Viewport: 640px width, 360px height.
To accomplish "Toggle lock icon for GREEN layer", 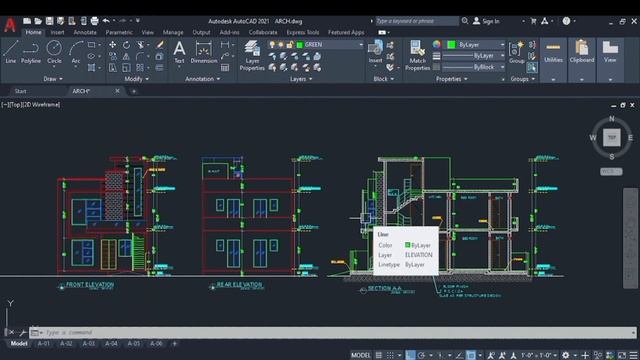I will [289, 44].
